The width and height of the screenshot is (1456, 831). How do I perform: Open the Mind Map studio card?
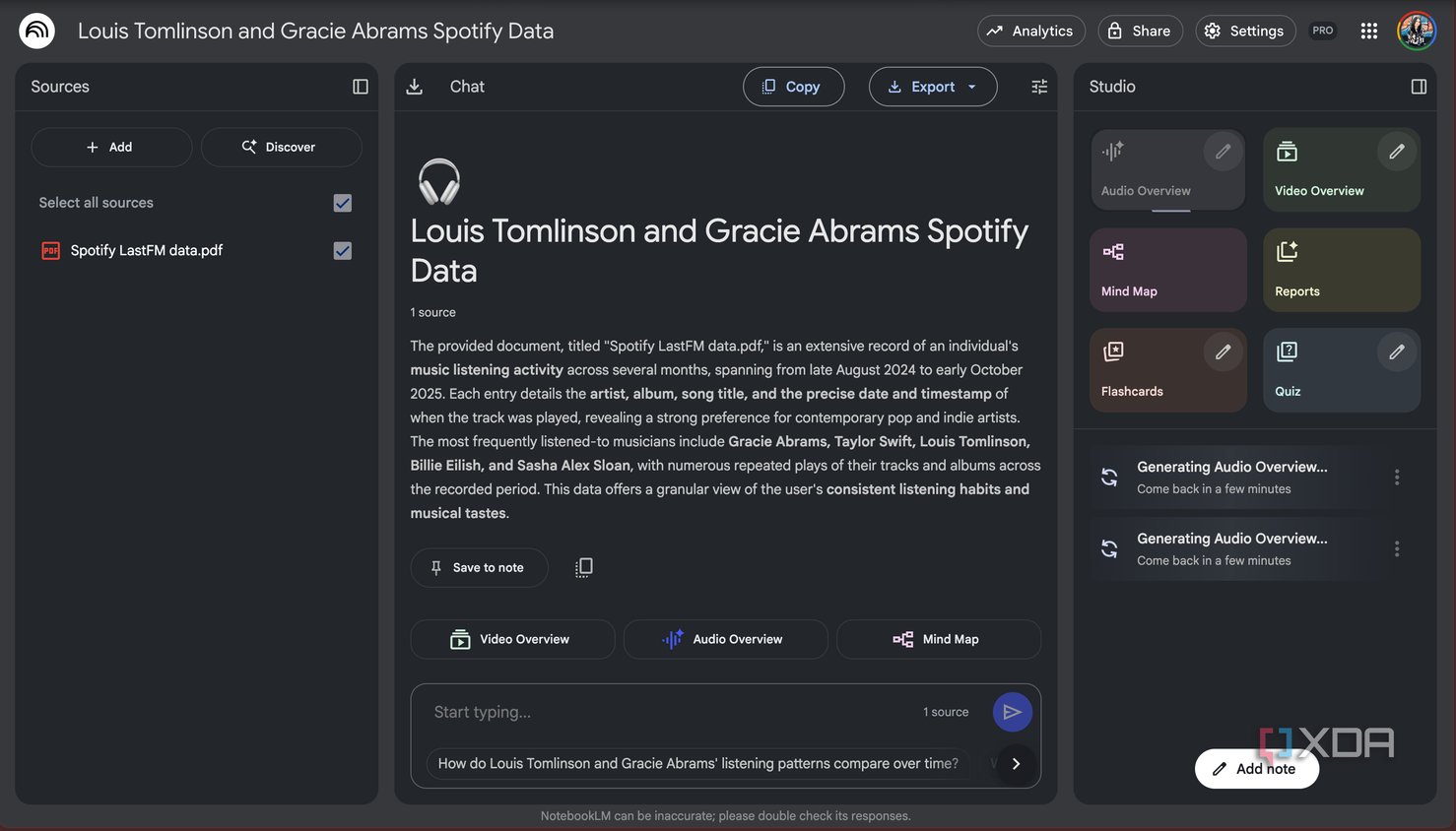click(1167, 270)
